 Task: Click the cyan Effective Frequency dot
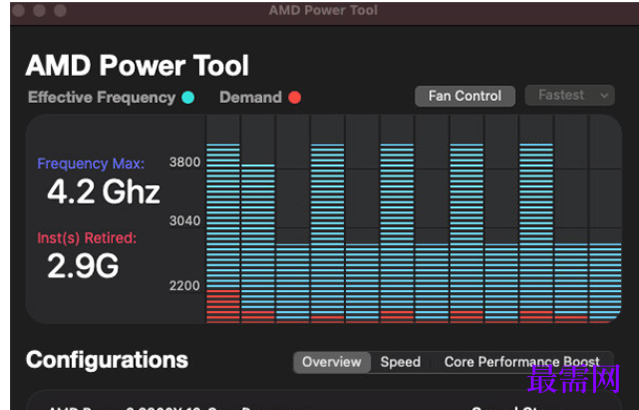[188, 97]
